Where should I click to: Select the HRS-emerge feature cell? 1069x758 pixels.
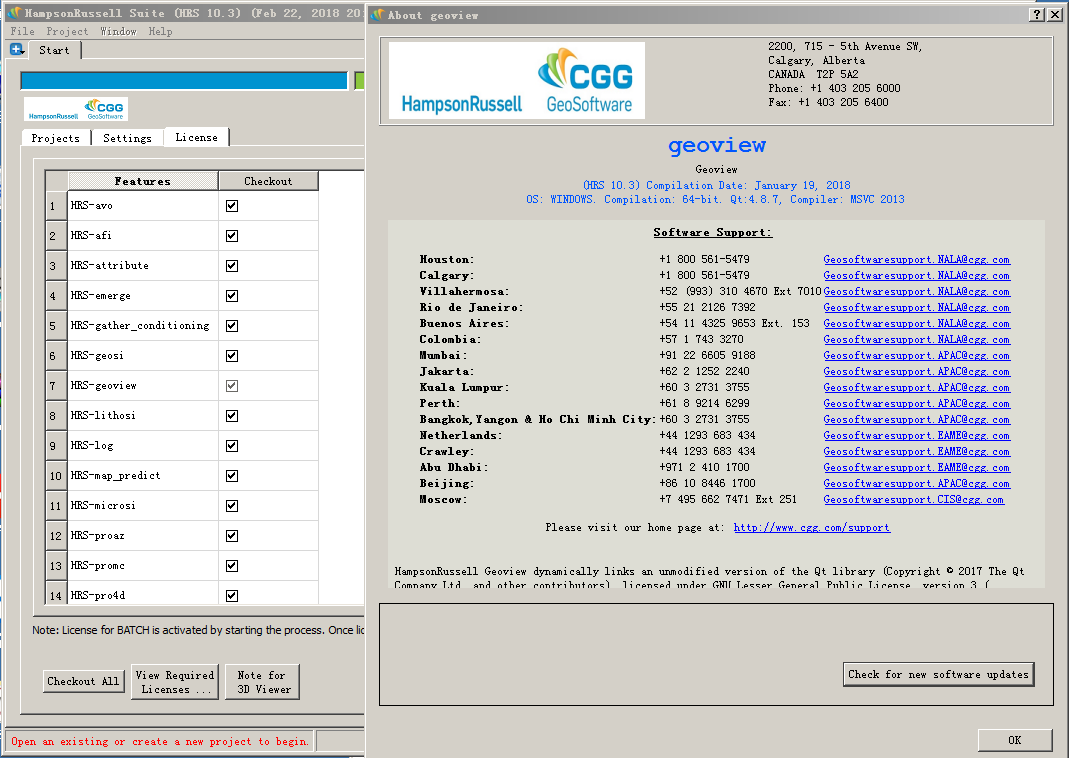143,296
